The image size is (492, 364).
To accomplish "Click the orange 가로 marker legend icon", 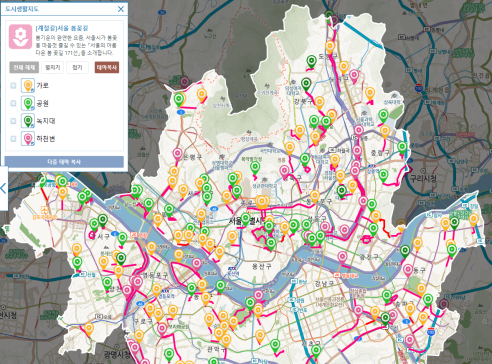I will coord(28,85).
